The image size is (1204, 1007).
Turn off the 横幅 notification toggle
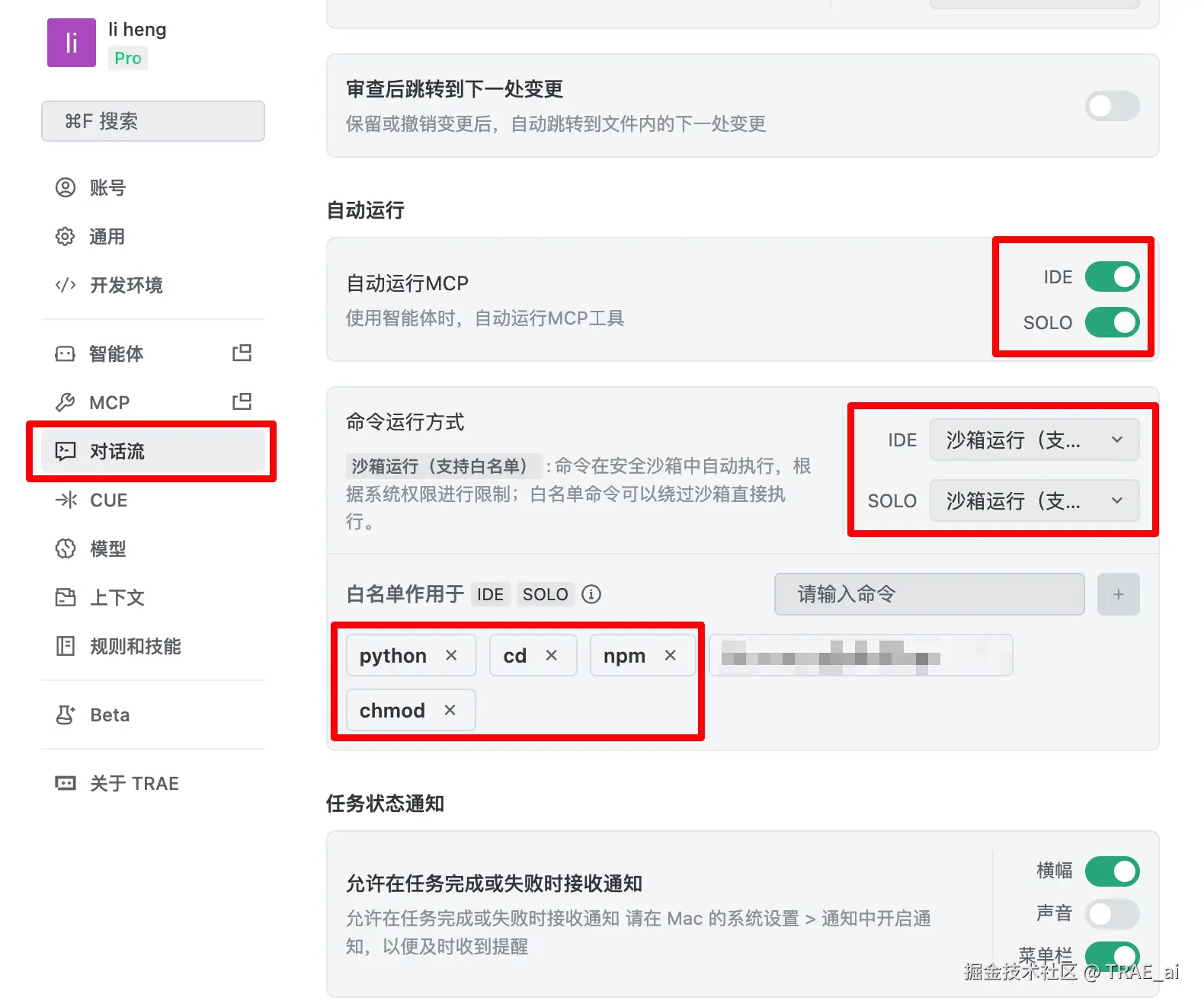pos(1113,871)
